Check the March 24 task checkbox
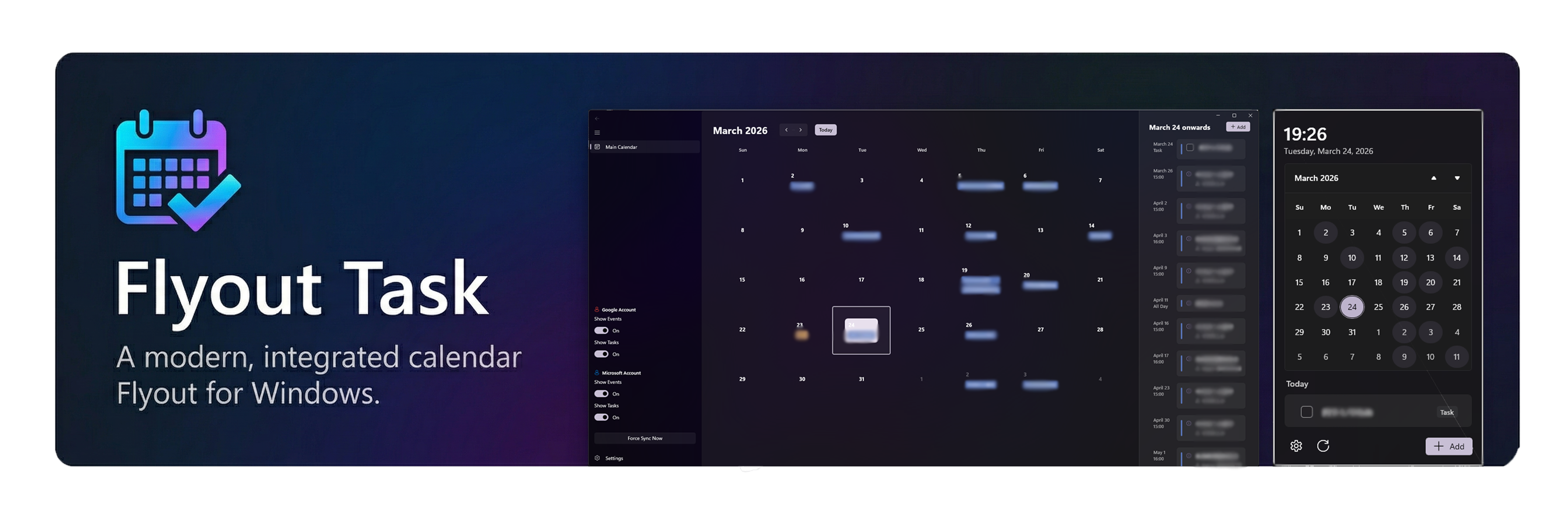 [1190, 147]
